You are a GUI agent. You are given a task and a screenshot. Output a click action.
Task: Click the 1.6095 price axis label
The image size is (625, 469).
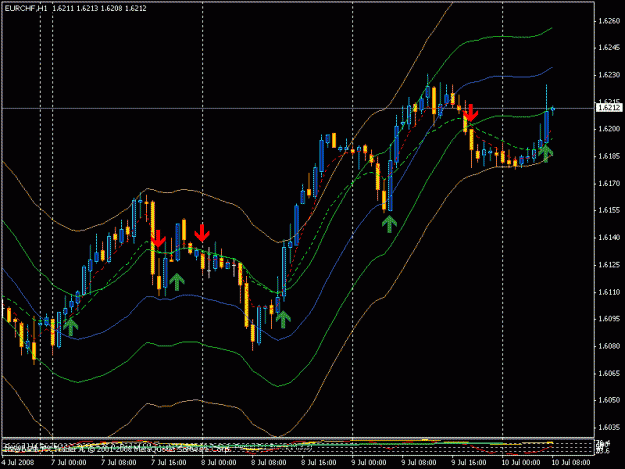tap(609, 318)
